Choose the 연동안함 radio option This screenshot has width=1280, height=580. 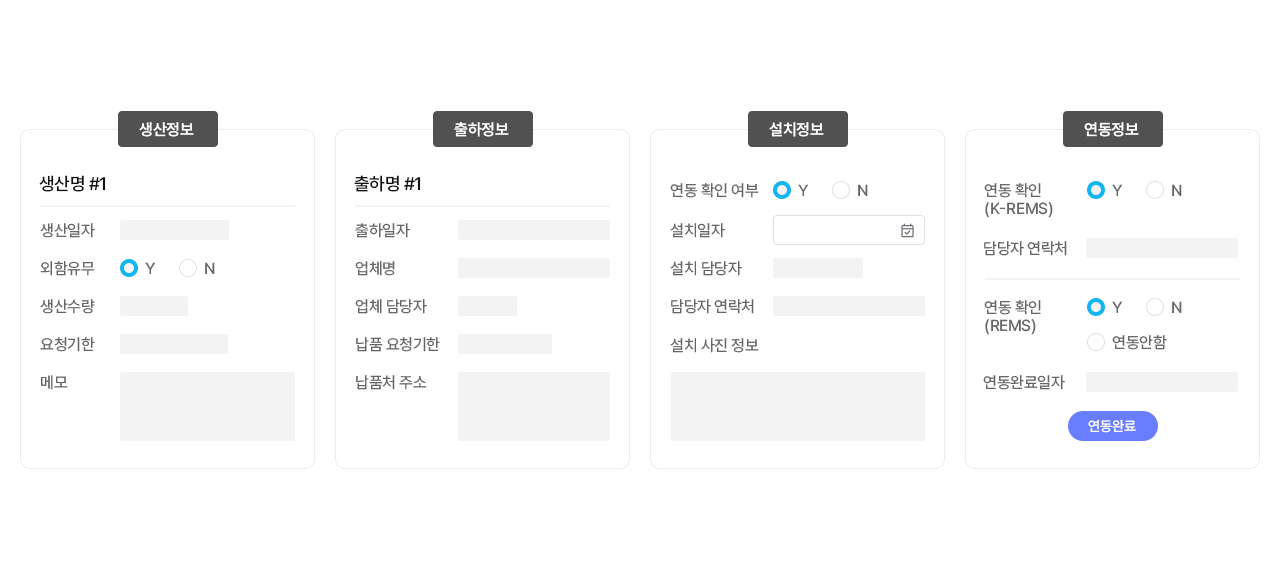click(x=1096, y=342)
